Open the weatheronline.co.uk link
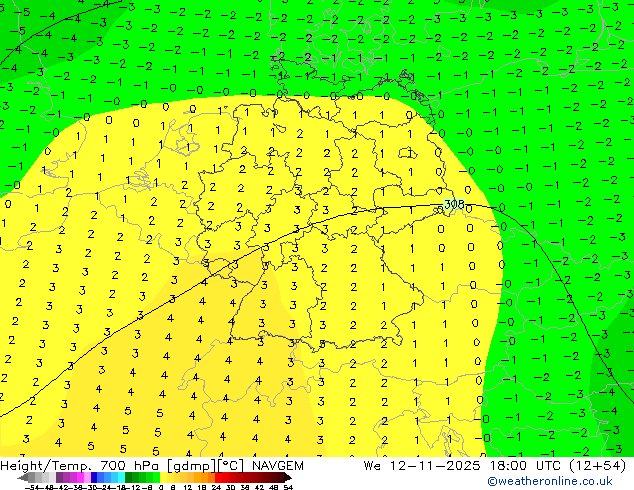634x490 pixels. click(x=550, y=481)
